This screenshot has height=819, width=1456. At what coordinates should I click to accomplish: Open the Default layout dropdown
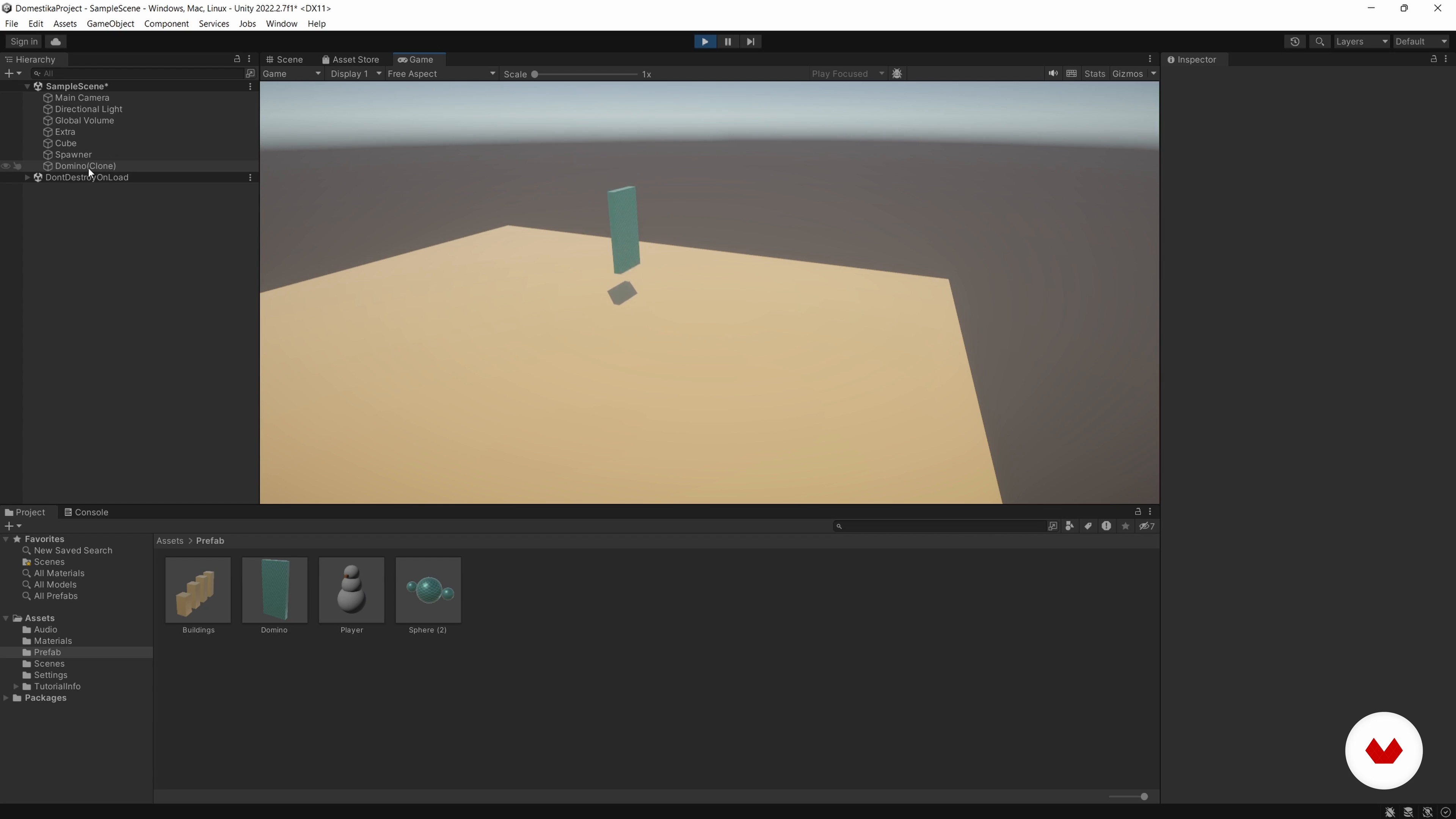pos(1421,41)
